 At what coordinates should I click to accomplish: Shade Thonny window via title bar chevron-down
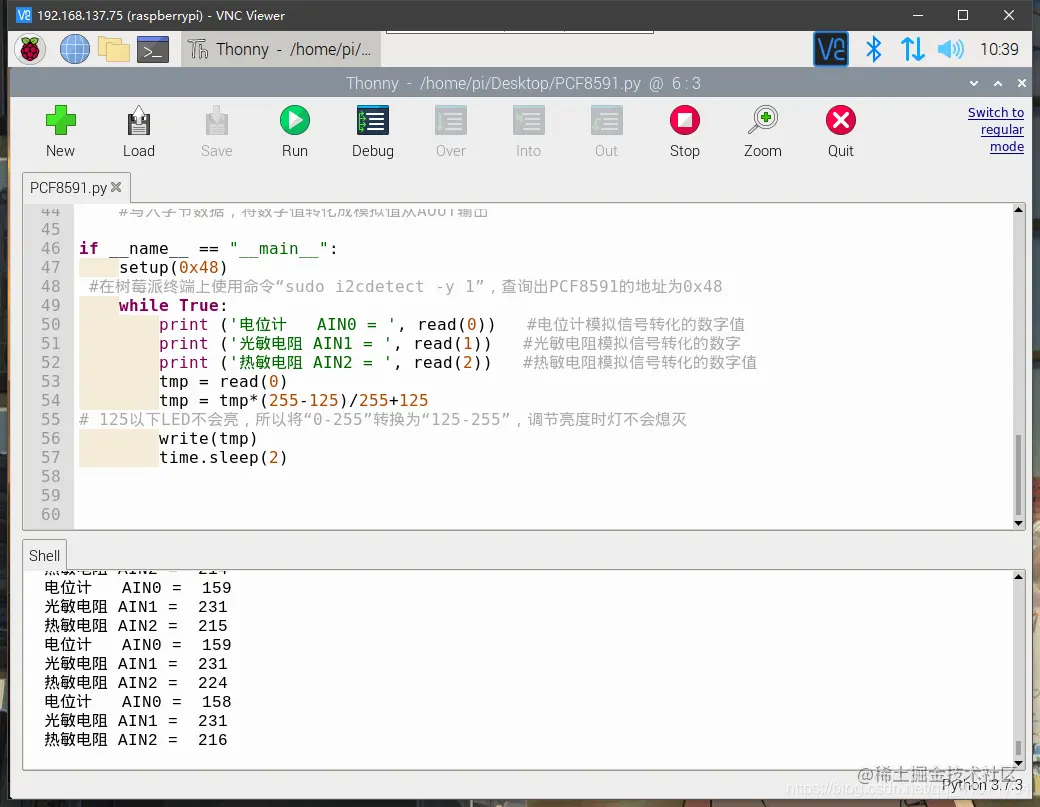pyautogui.click(x=974, y=83)
